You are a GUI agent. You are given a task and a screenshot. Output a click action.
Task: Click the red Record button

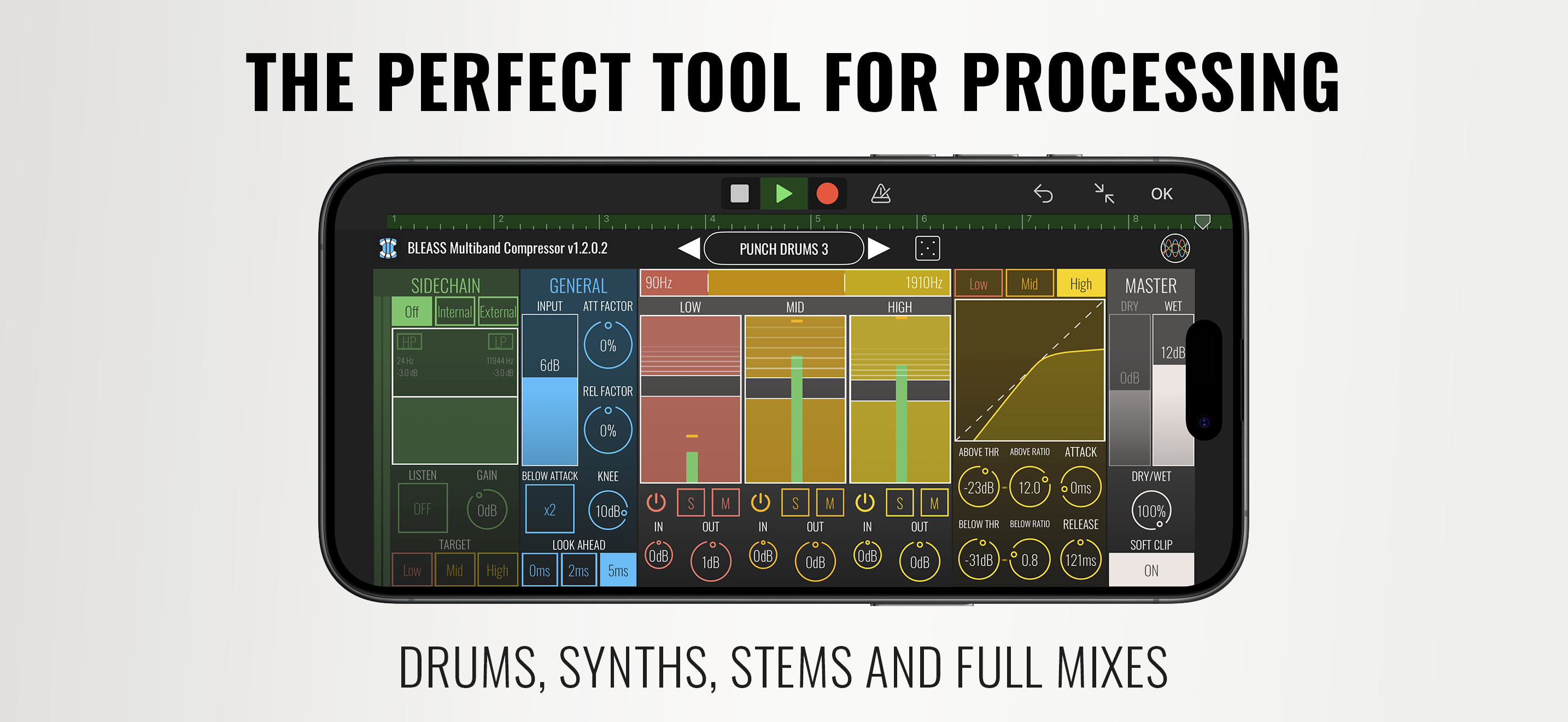pos(827,194)
